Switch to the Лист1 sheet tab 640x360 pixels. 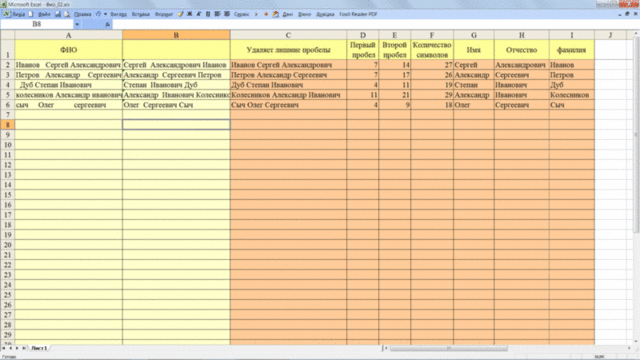(x=39, y=348)
